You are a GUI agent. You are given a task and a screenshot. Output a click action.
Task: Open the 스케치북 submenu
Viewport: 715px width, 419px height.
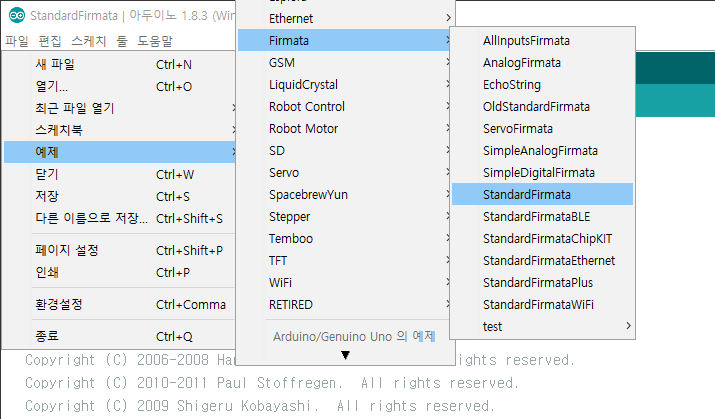(120, 130)
